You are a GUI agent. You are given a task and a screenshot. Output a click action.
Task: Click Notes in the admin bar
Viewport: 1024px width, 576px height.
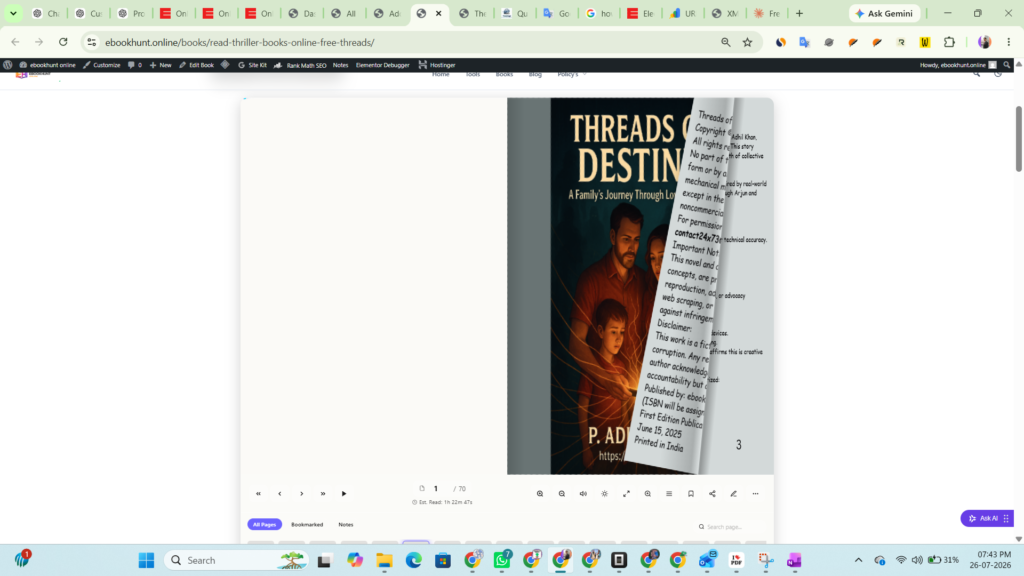(x=340, y=65)
